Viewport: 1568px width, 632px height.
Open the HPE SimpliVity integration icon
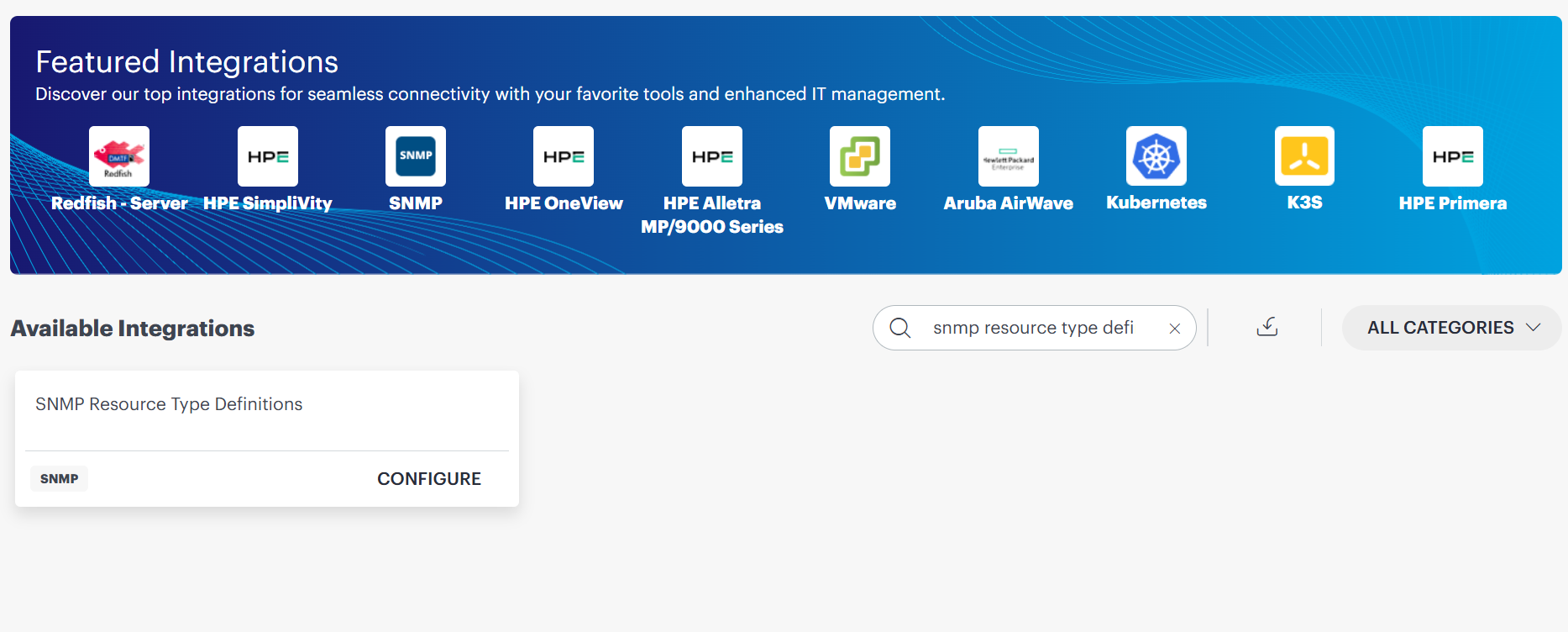(x=268, y=156)
